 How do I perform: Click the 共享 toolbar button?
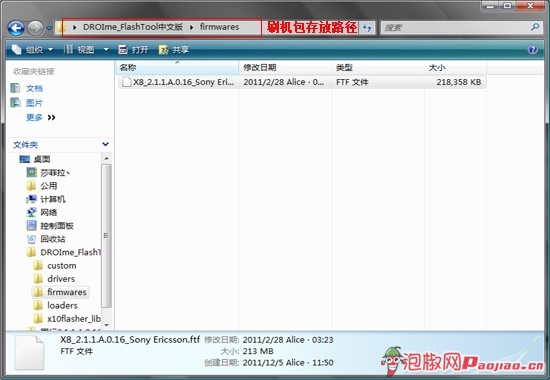tap(174, 50)
